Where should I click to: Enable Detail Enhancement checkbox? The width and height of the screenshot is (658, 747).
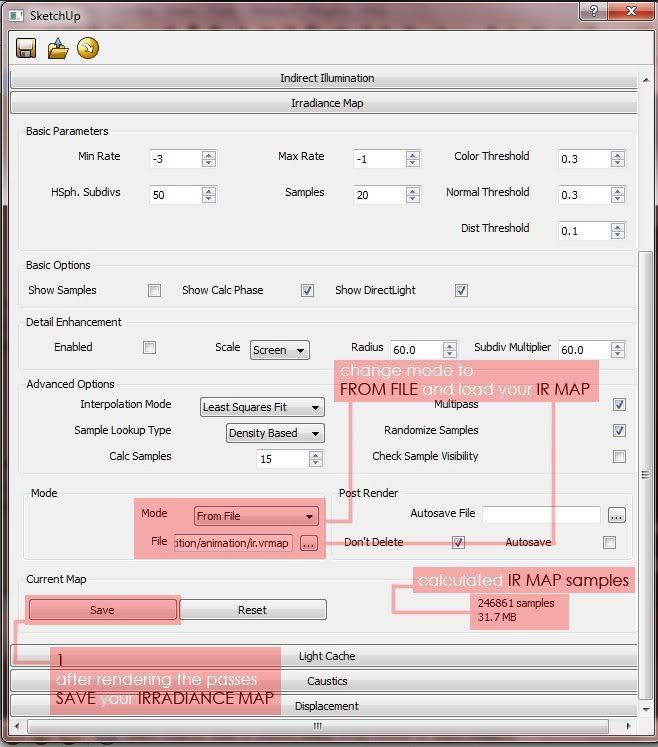(x=150, y=348)
